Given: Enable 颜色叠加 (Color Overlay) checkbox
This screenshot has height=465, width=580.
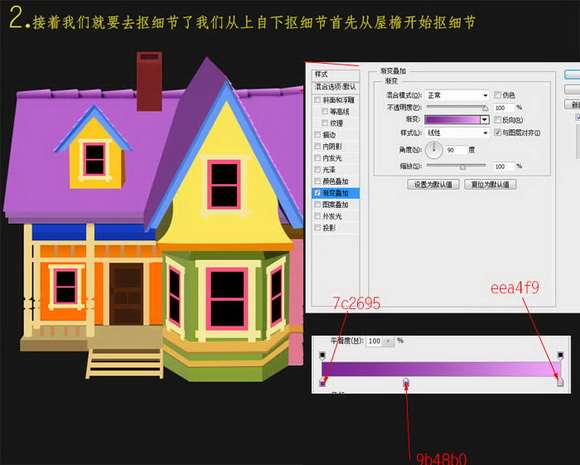Looking at the screenshot, I should [x=317, y=181].
